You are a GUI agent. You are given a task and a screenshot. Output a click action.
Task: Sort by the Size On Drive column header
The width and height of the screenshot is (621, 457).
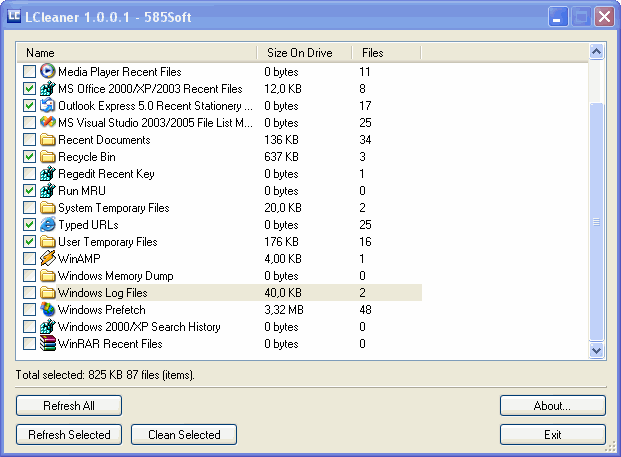[304, 53]
